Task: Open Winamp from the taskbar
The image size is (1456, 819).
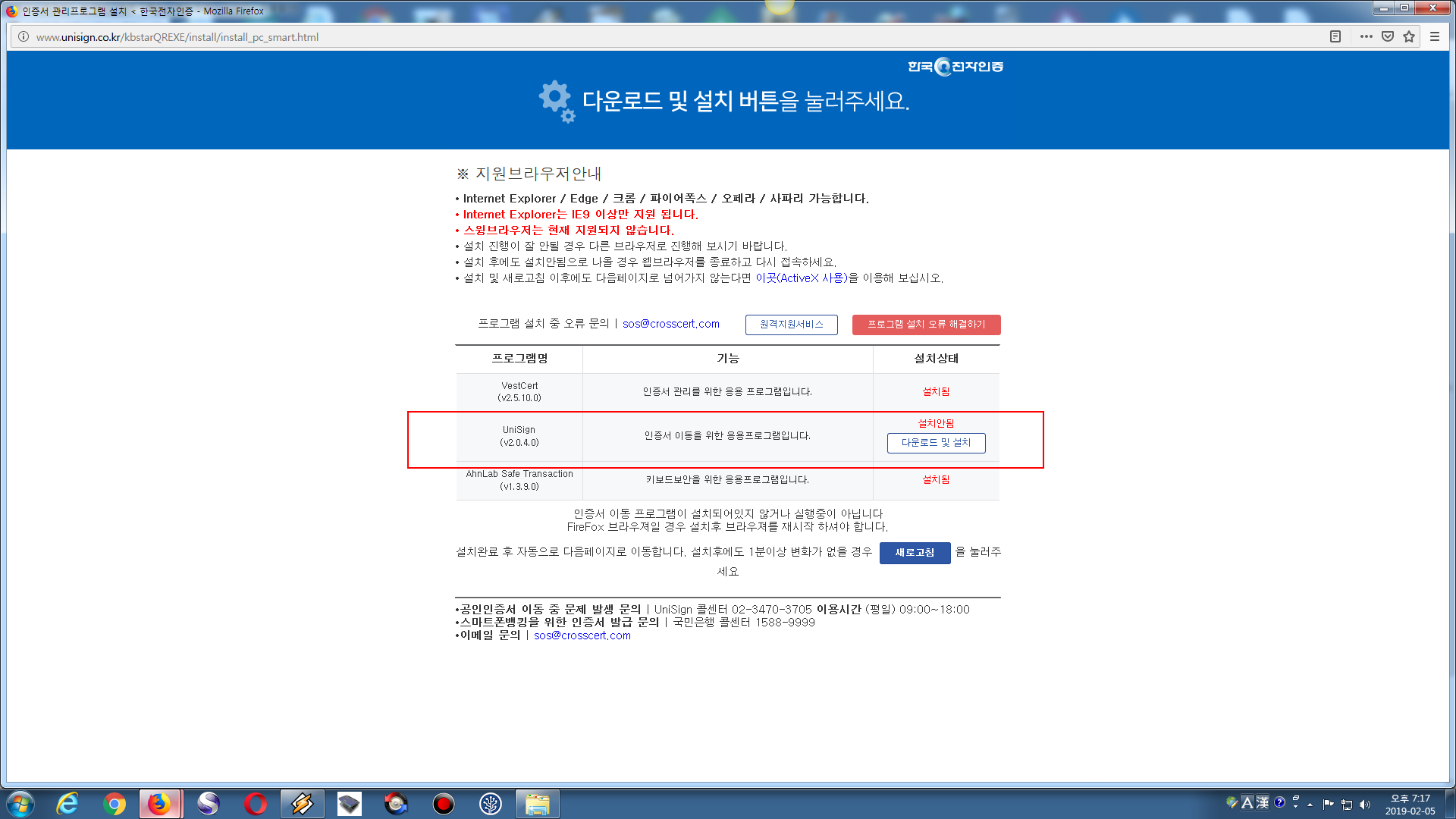Action: pos(302,804)
